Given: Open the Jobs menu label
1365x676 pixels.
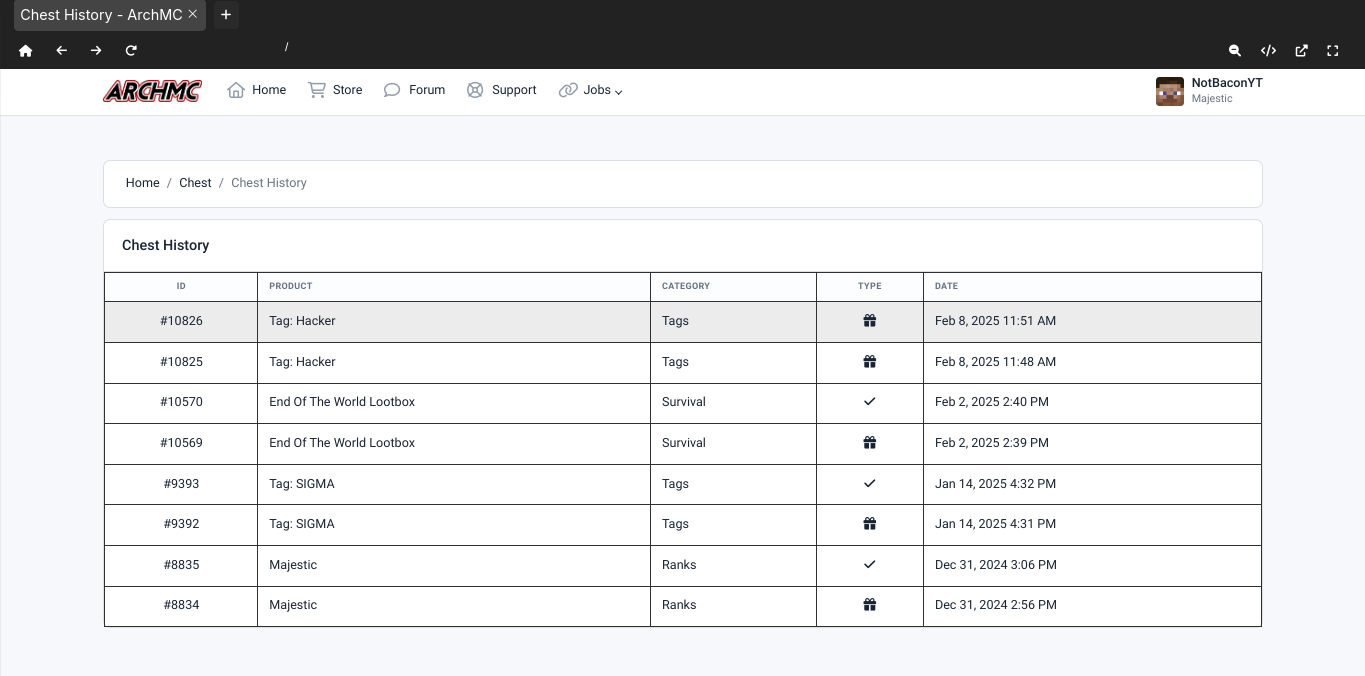Looking at the screenshot, I should tap(597, 90).
